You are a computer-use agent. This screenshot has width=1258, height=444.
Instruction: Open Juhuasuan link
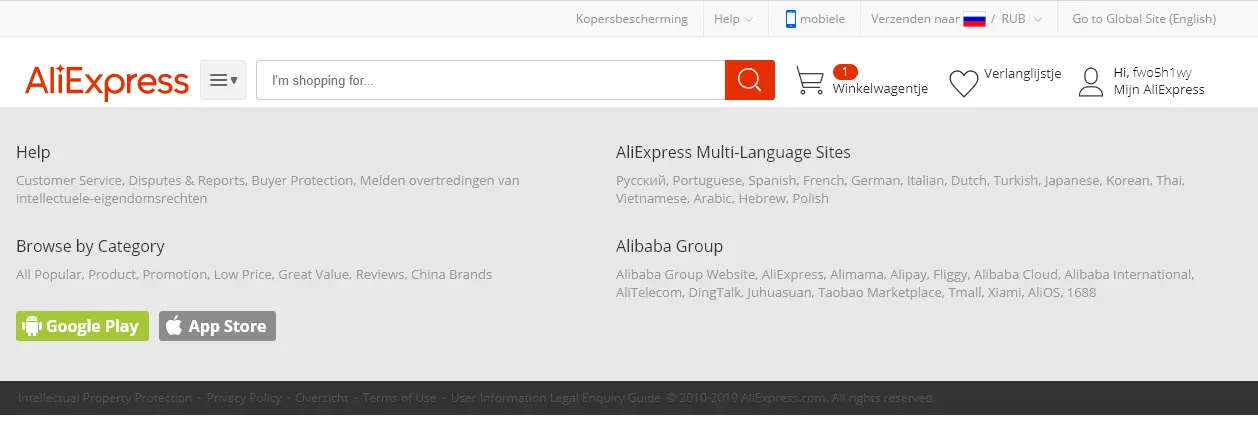coord(779,292)
